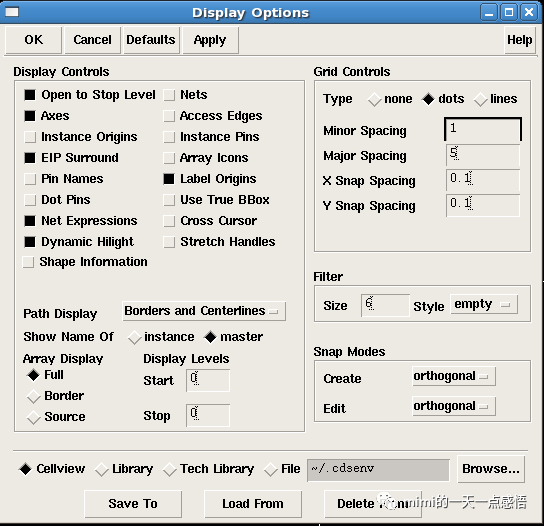Open the Help button
Image resolution: width=544 pixels, height=526 pixels.
tap(519, 40)
